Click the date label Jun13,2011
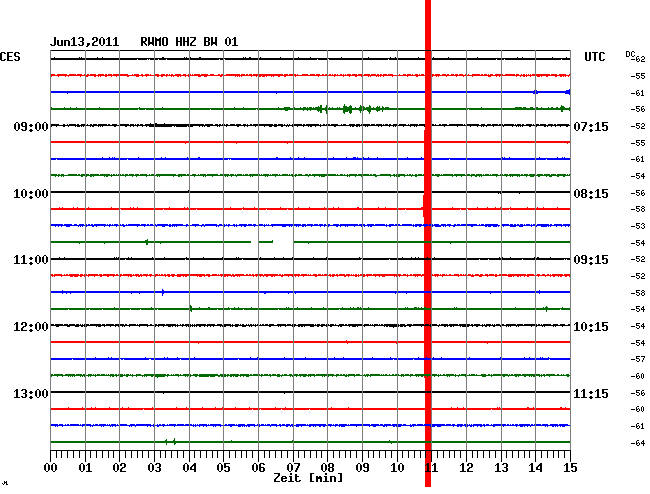 85,42
